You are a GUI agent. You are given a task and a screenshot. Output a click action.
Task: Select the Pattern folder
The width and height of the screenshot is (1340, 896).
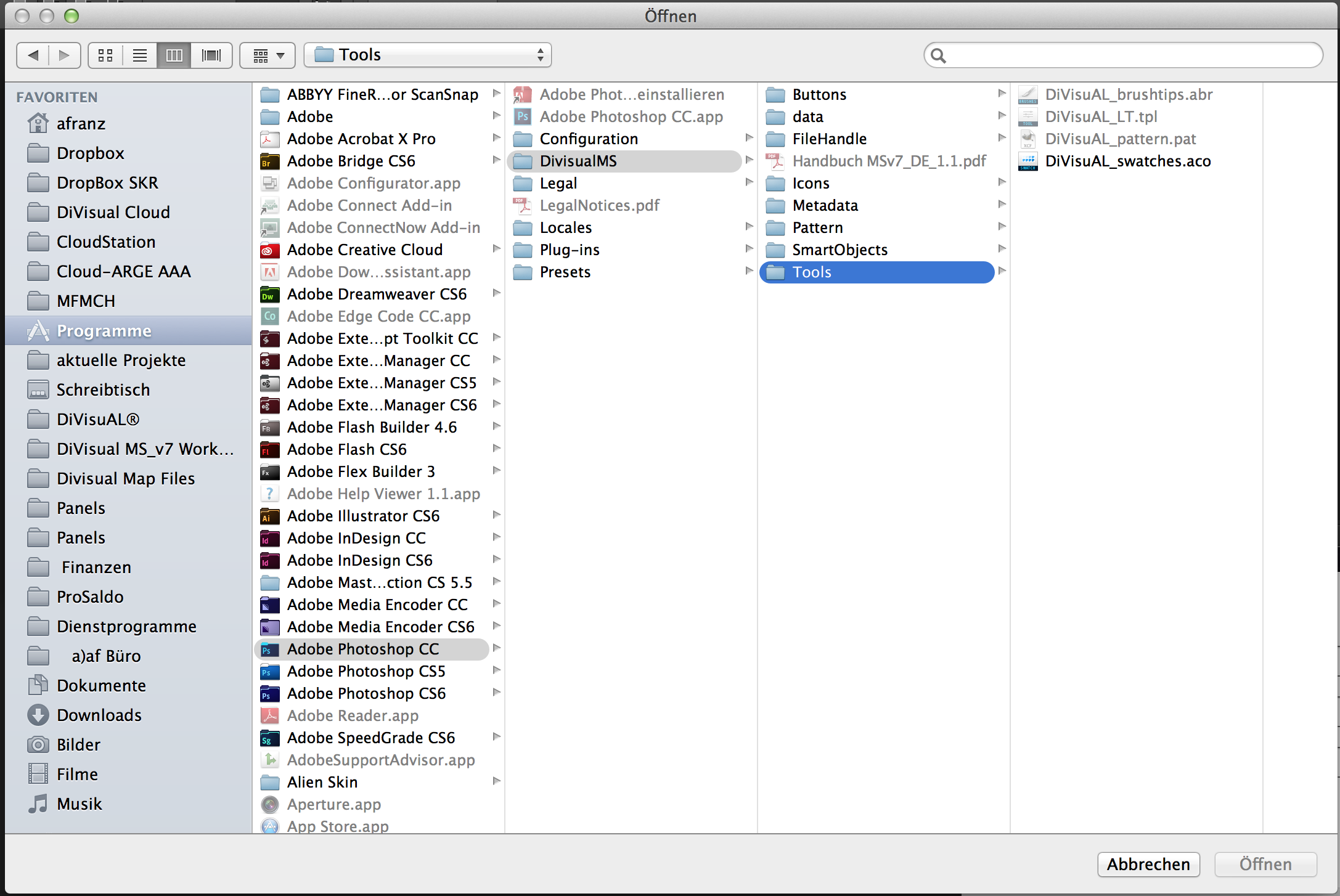pos(817,228)
